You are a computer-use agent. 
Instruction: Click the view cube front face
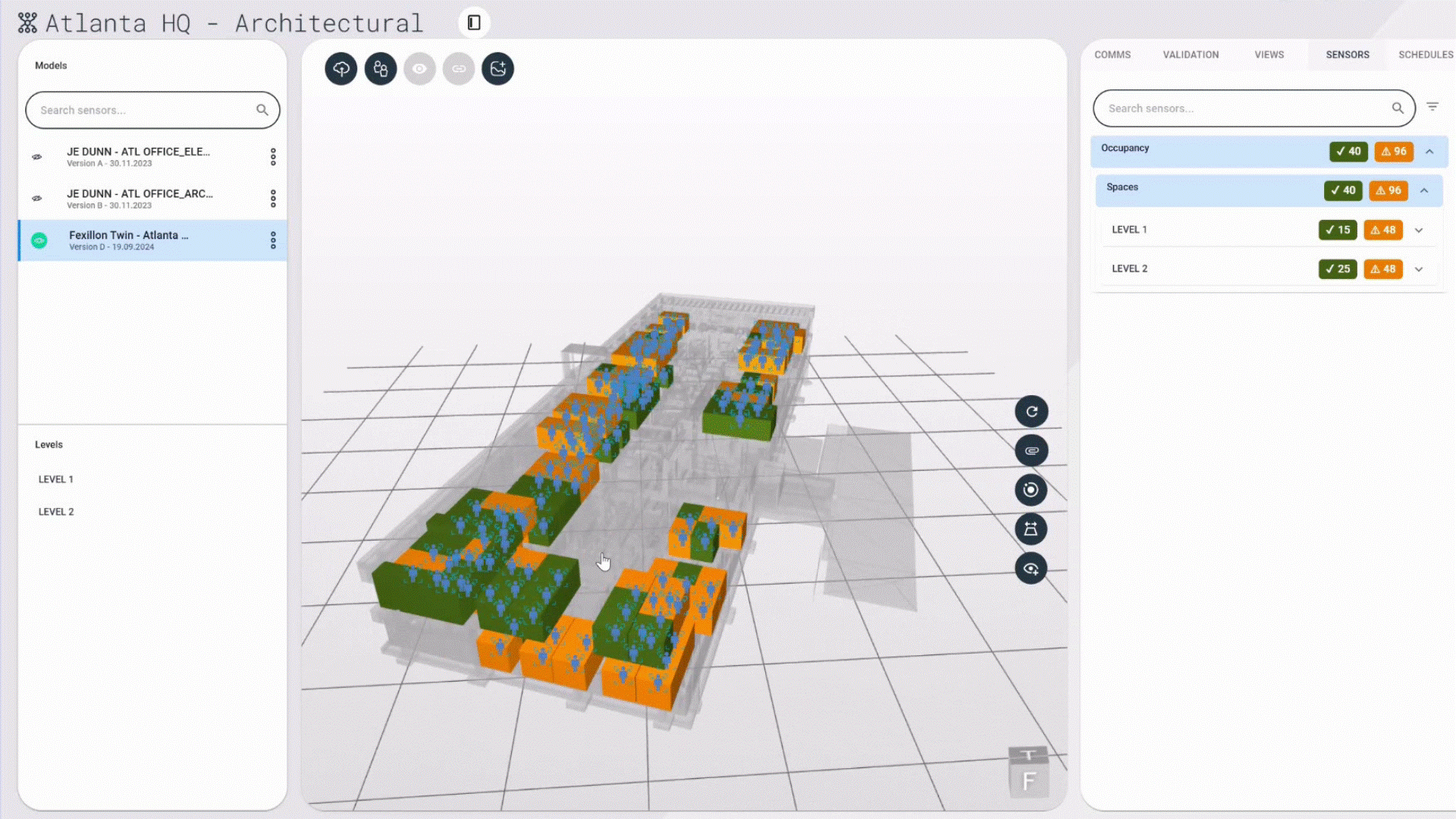tap(1029, 781)
